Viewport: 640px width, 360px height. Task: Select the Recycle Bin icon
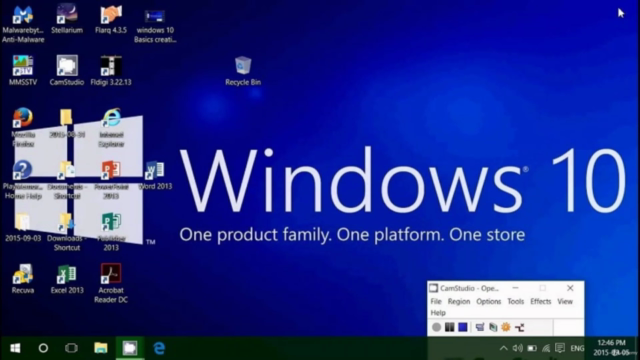click(243, 71)
